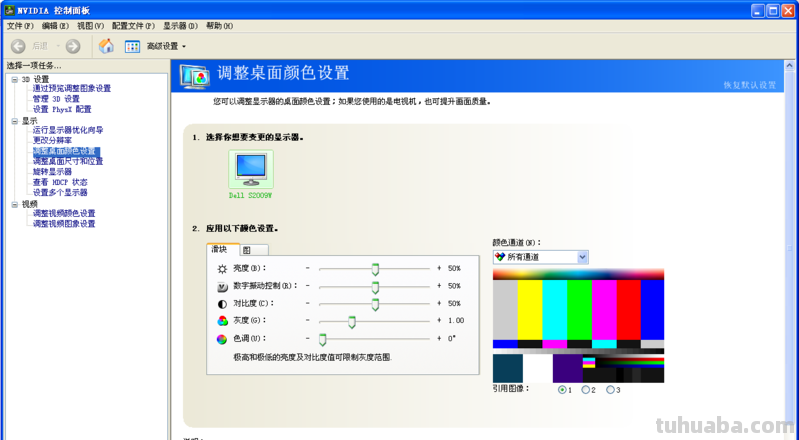Open the 配置文件(P) menu
The image size is (799, 440).
[134, 25]
